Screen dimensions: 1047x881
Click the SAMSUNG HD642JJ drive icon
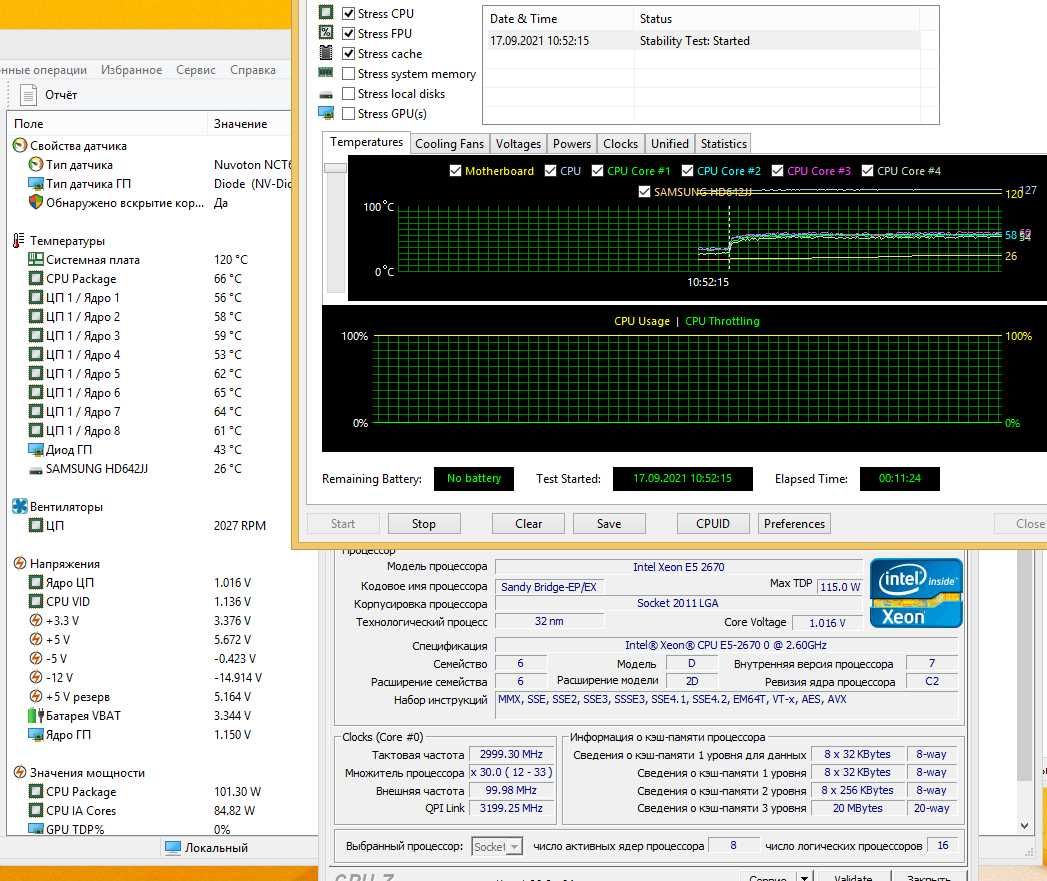(x=35, y=470)
